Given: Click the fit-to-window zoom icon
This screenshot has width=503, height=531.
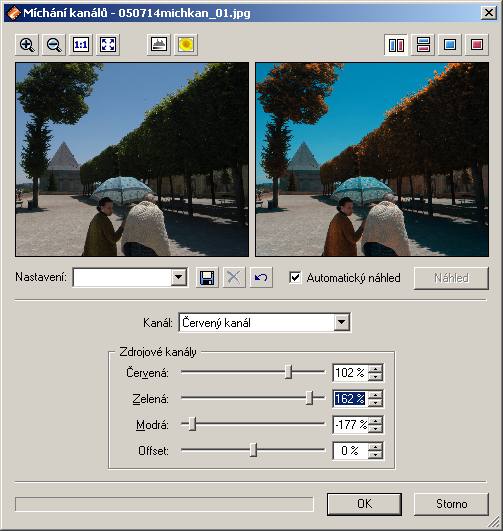Looking at the screenshot, I should 108,45.
